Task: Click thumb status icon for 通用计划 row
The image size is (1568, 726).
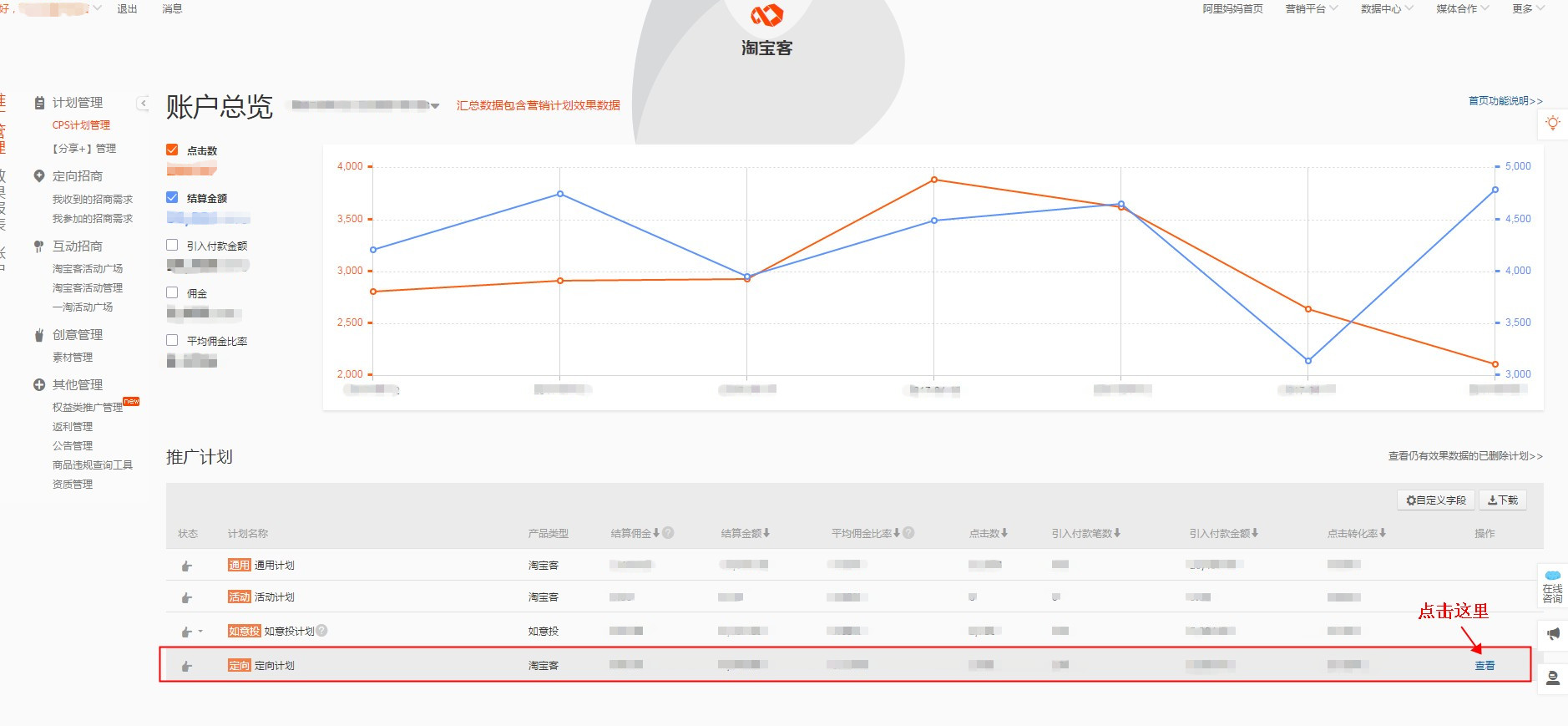Action: (187, 566)
